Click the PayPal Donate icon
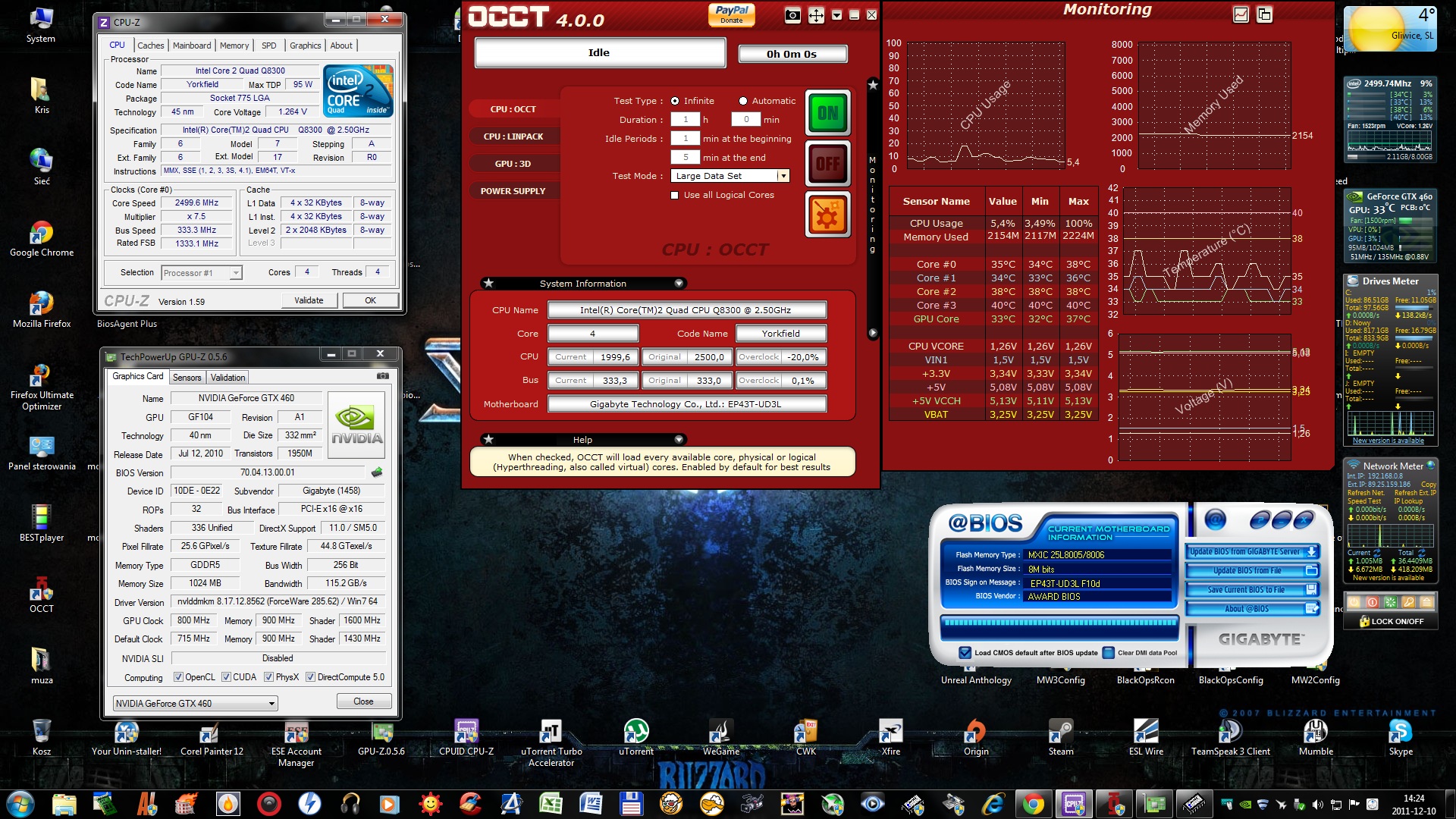Viewport: 1456px width, 819px height. coord(731,14)
